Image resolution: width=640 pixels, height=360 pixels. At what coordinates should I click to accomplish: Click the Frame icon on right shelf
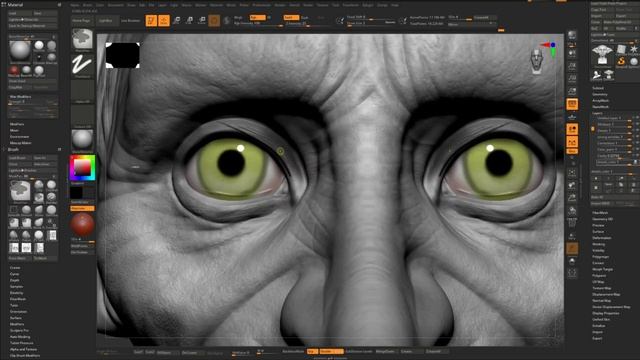[x=572, y=173]
